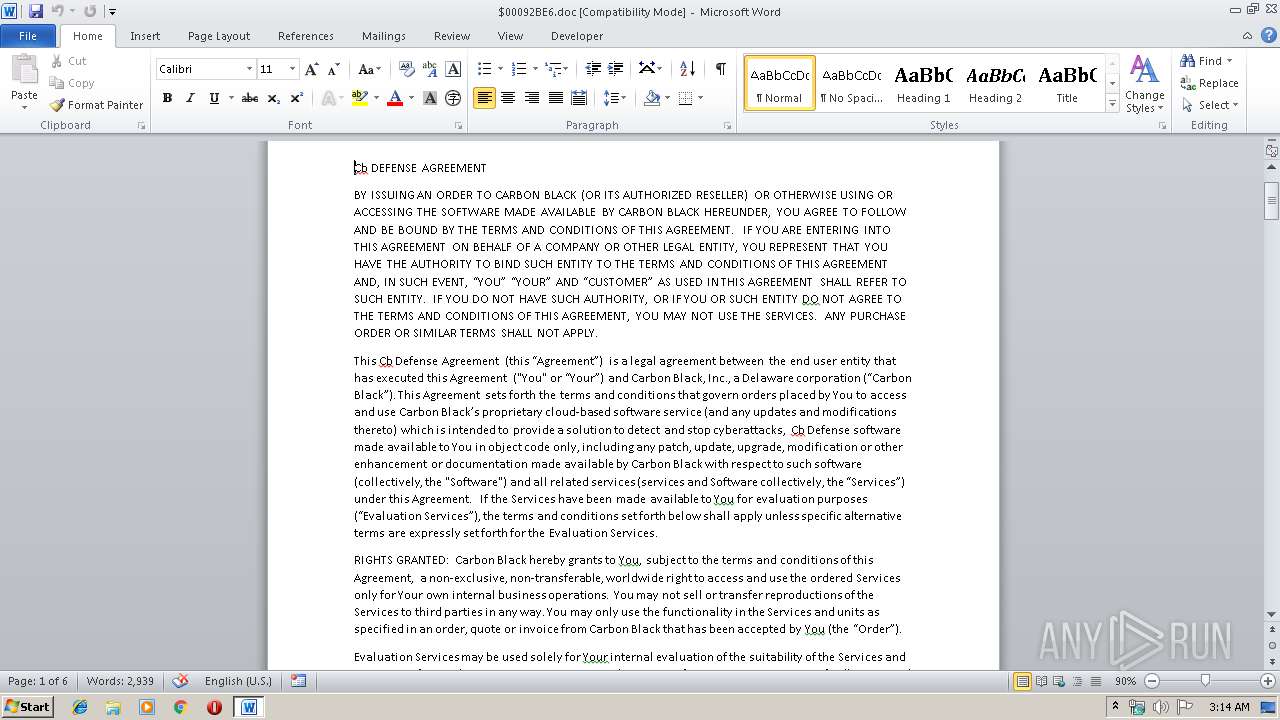Viewport: 1280px width, 720px height.
Task: Open the Borders dropdown arrow
Action: [x=700, y=98]
